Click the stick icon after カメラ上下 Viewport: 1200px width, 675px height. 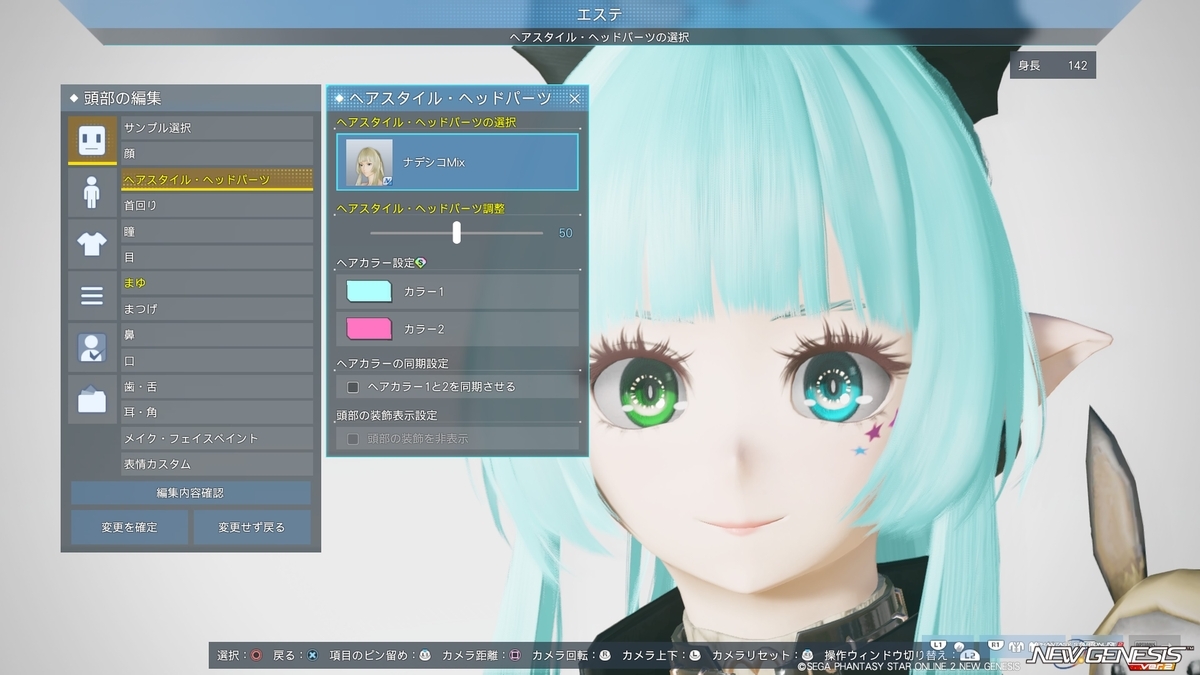pos(694,655)
